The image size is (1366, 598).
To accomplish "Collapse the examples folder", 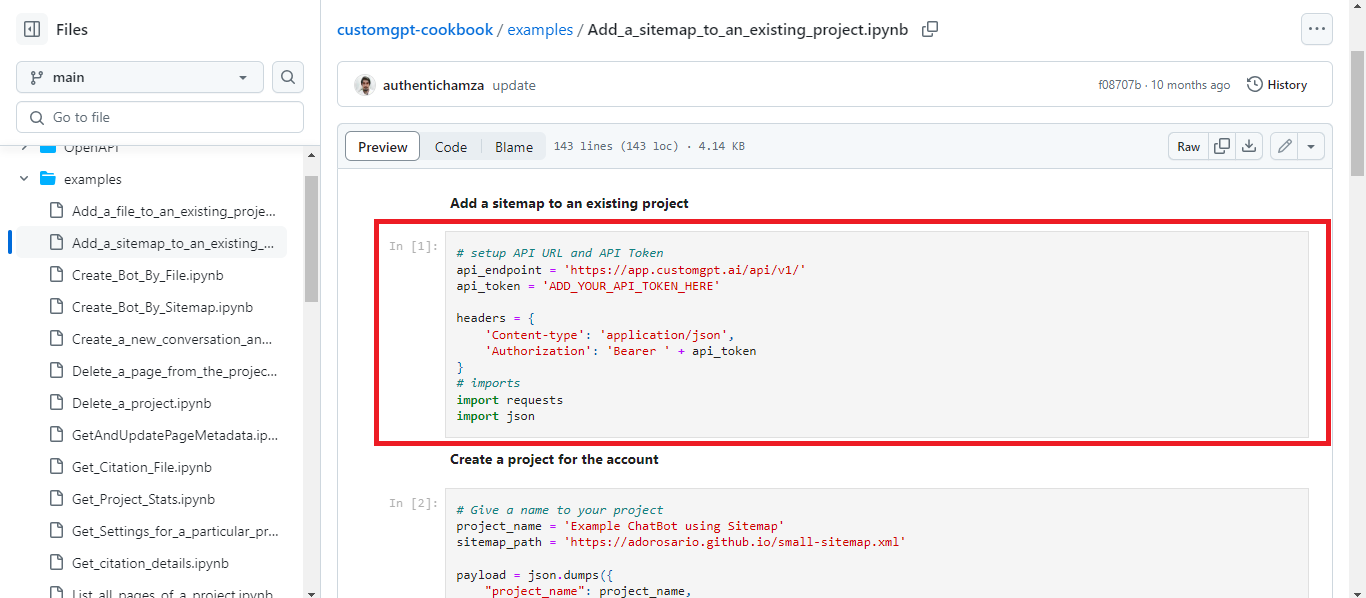I will [23, 178].
